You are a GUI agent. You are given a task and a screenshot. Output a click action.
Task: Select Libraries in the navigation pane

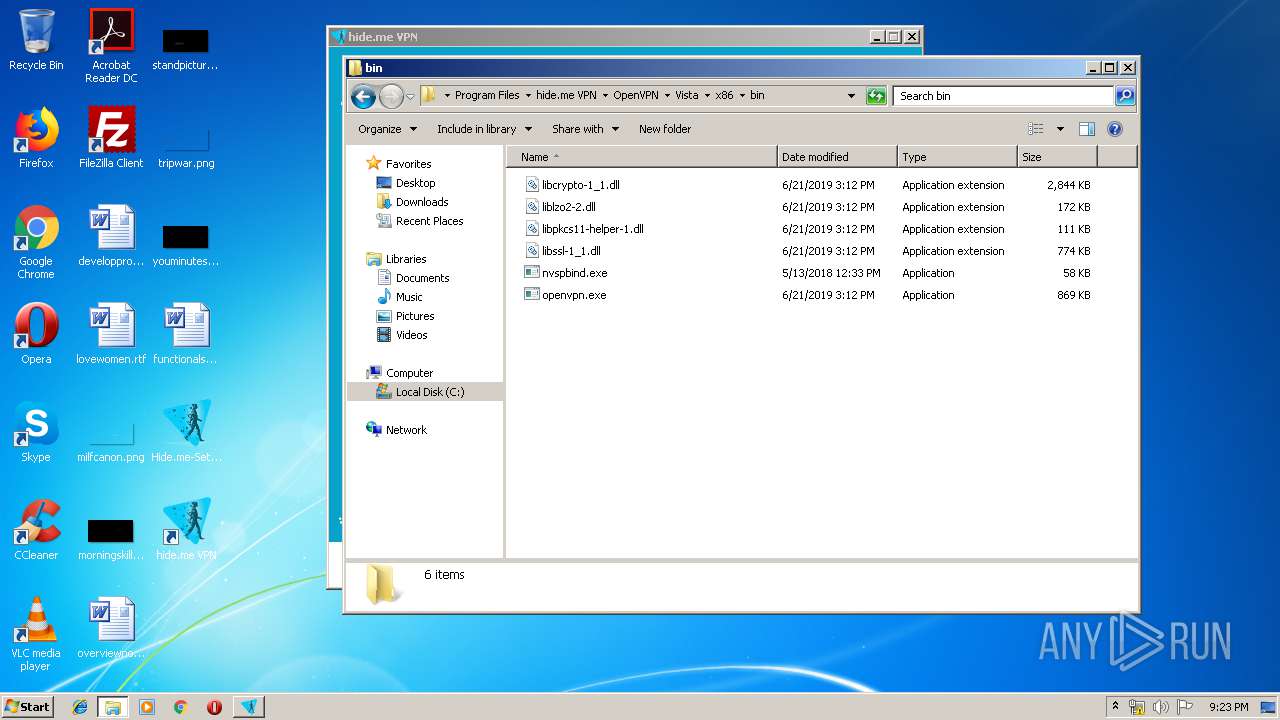pos(406,259)
